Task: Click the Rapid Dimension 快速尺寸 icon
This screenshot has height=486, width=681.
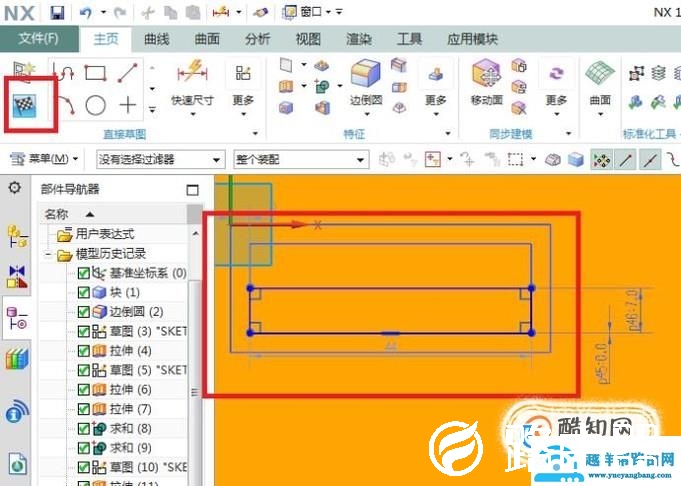Action: point(192,72)
